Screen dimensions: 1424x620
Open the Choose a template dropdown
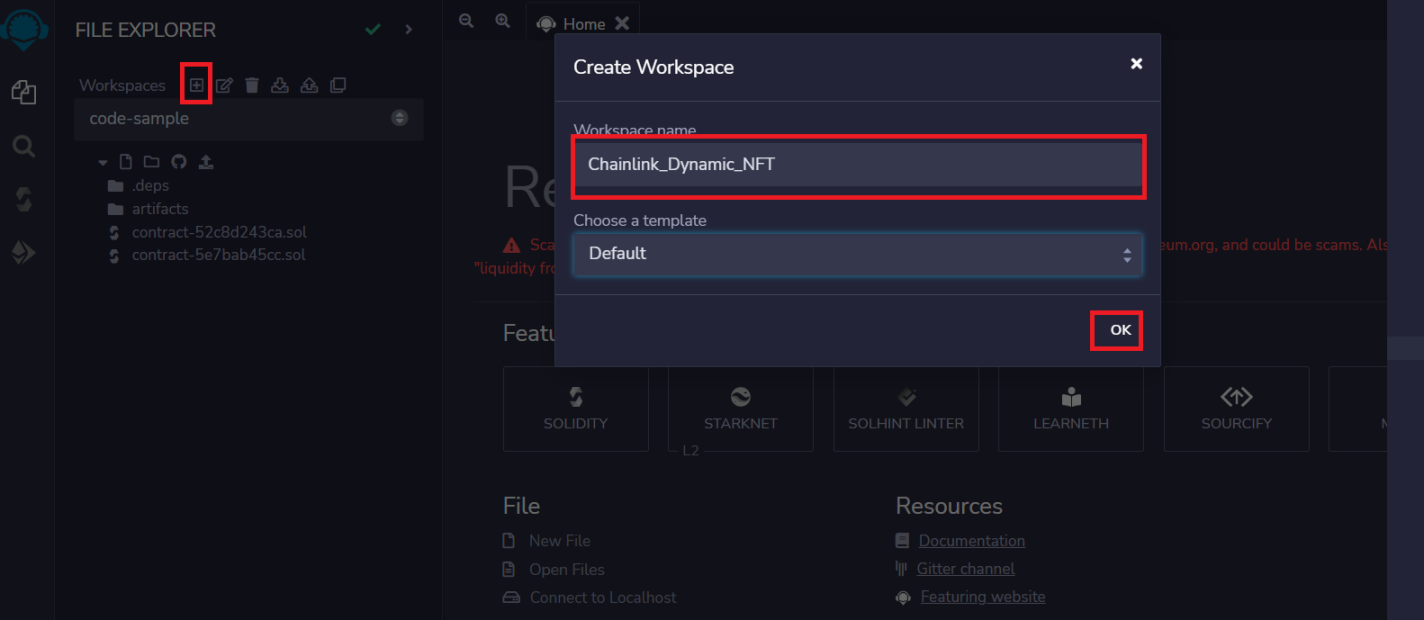tap(857, 254)
